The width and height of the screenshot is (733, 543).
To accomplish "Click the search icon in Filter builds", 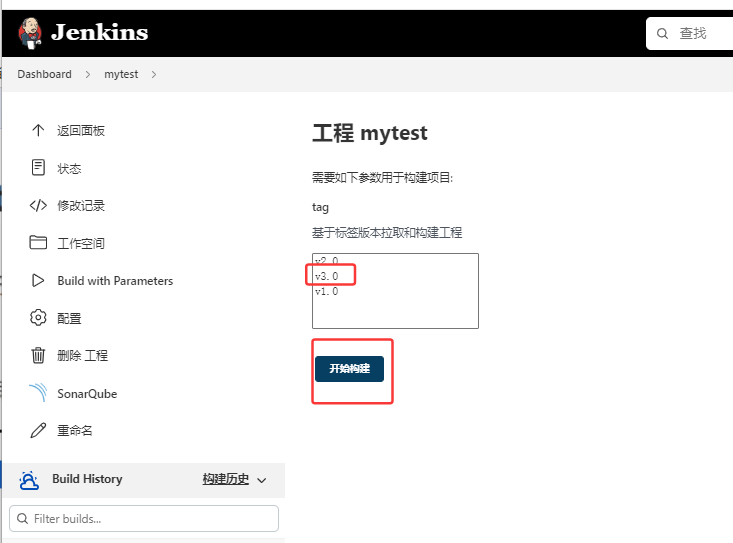I will coord(22,518).
